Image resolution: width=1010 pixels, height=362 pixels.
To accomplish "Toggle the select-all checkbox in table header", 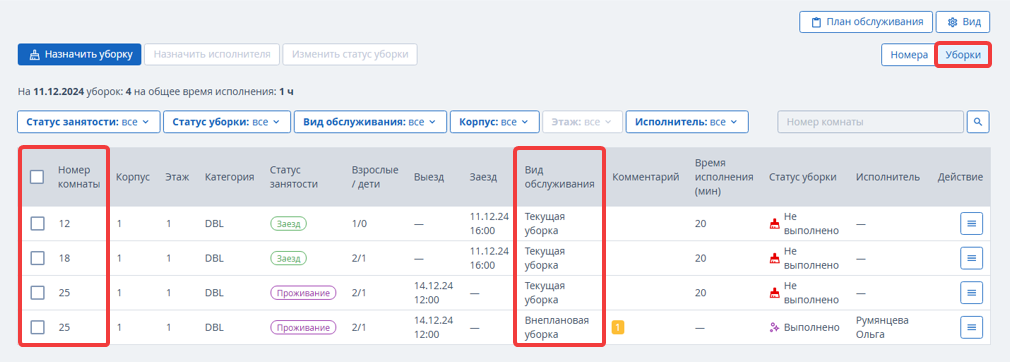I will pos(37,176).
